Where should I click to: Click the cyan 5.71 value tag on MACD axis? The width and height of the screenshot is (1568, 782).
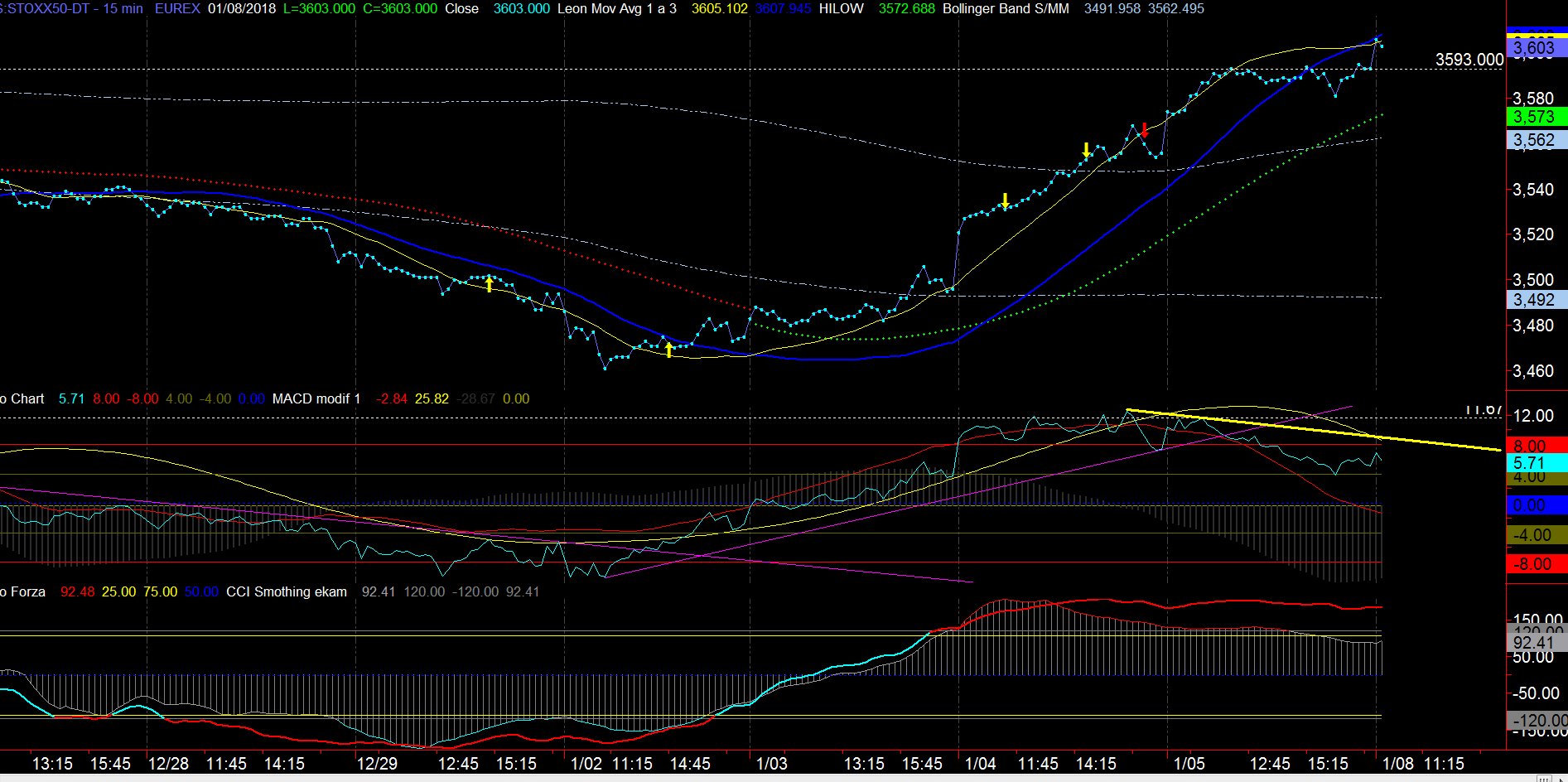1537,463
